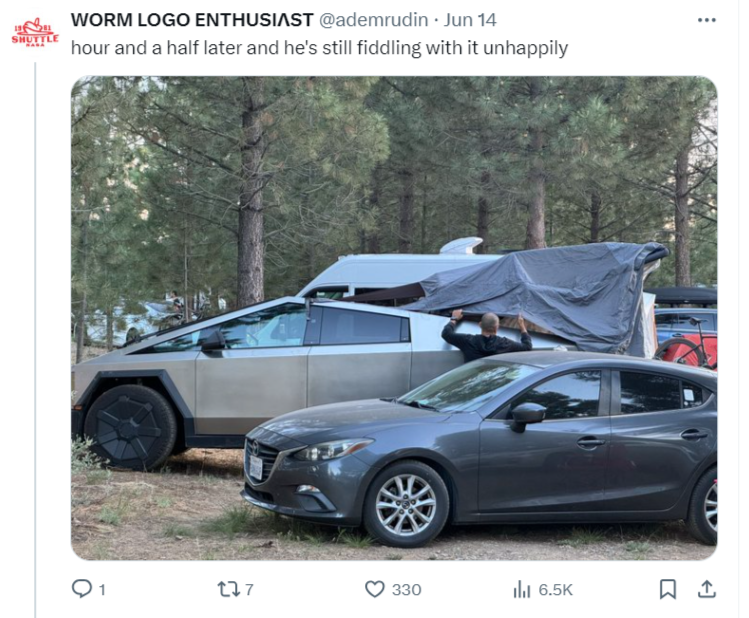Open the Shuttle profile avatar

tap(35, 33)
